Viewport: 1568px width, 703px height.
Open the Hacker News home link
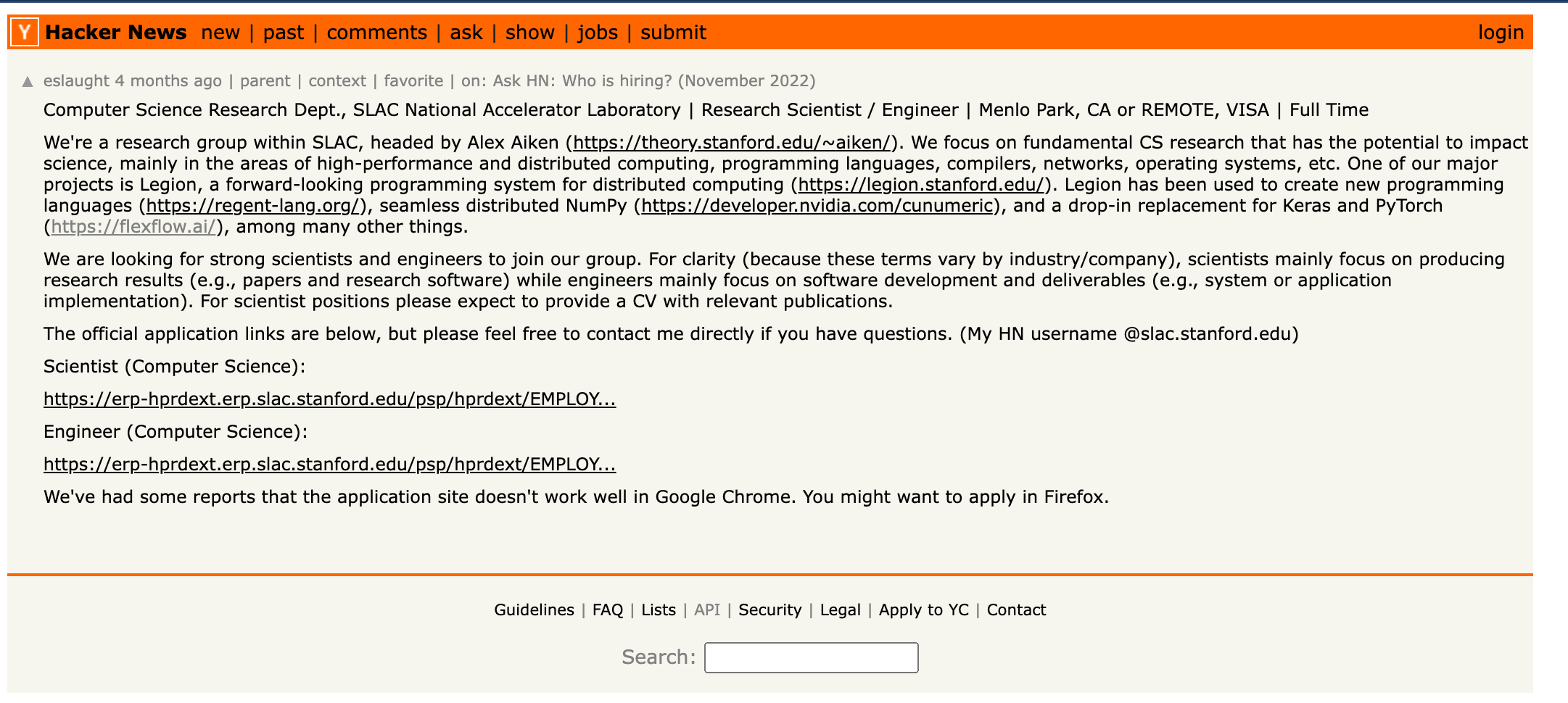coord(116,33)
